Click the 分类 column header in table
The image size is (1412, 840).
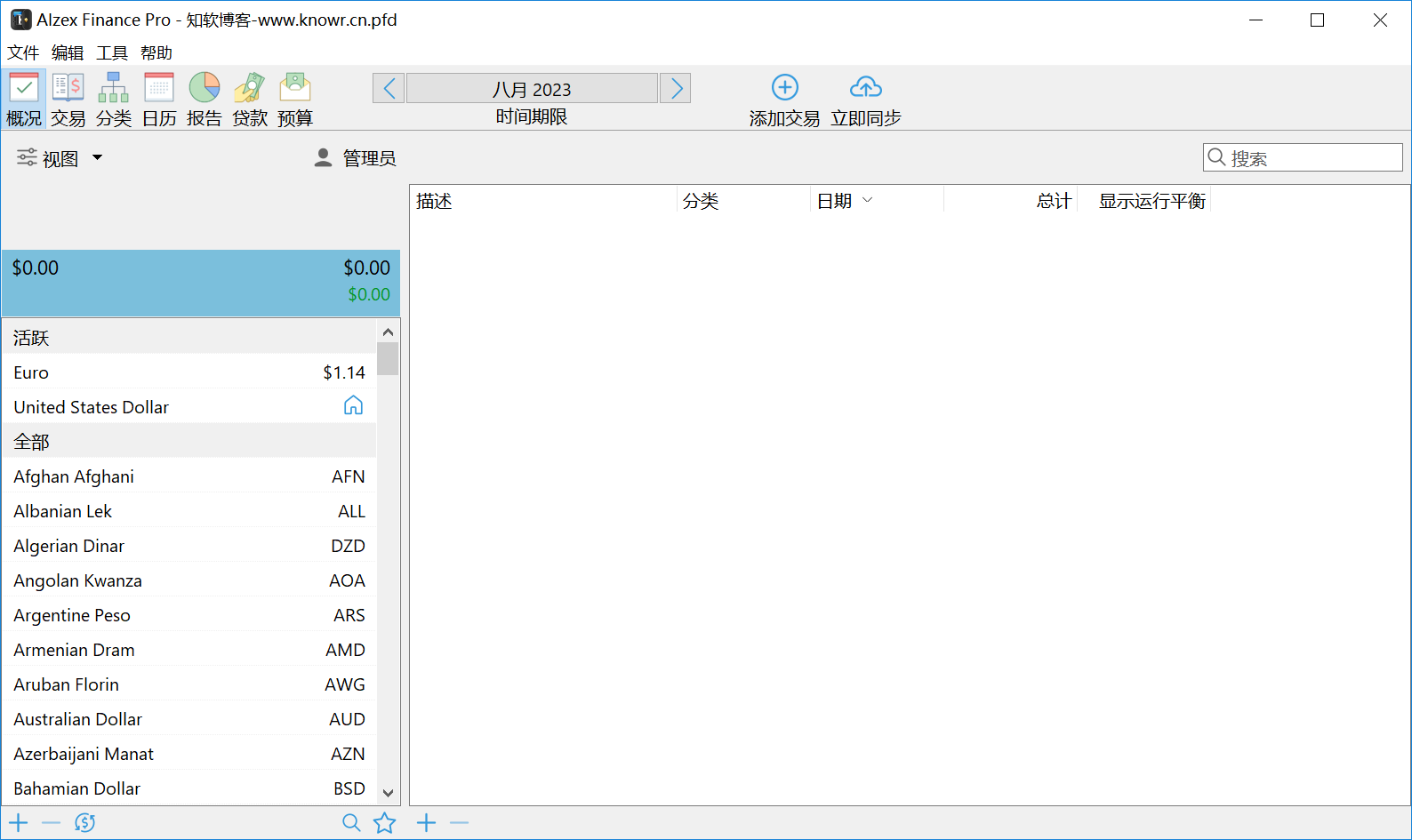743,201
